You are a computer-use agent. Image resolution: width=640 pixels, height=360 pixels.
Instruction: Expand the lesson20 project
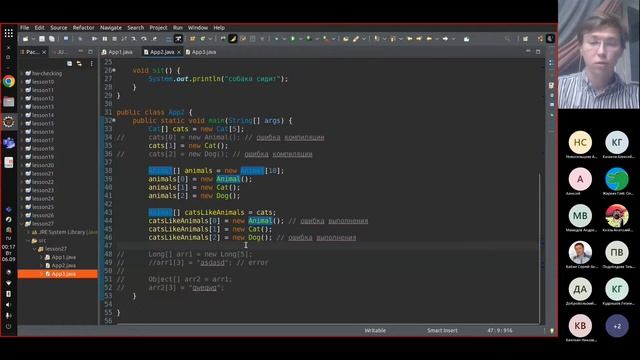(x=22, y=165)
